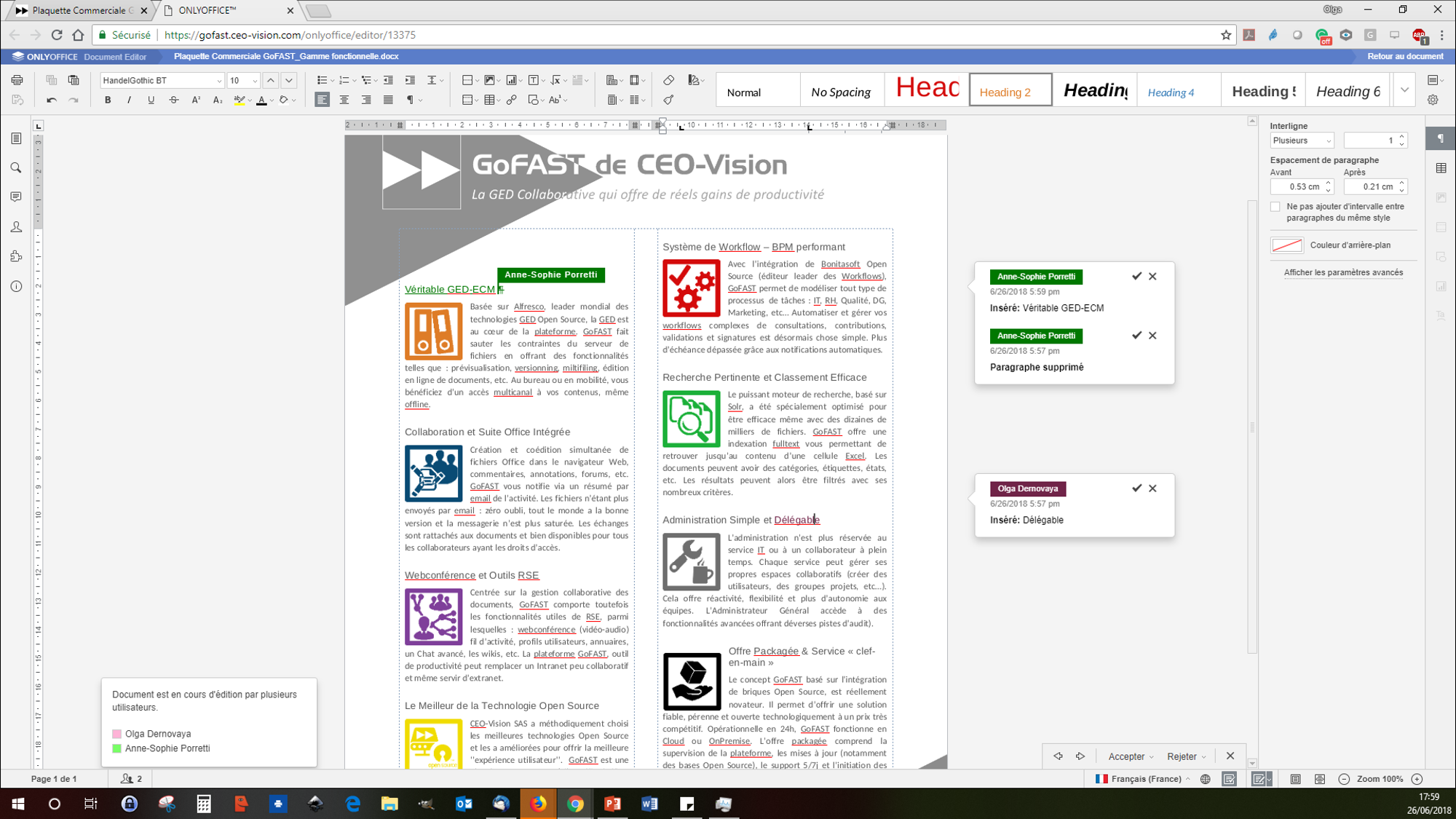The image size is (1456, 819).
Task: Open the Comments panel in left sidebar
Action: point(16,197)
